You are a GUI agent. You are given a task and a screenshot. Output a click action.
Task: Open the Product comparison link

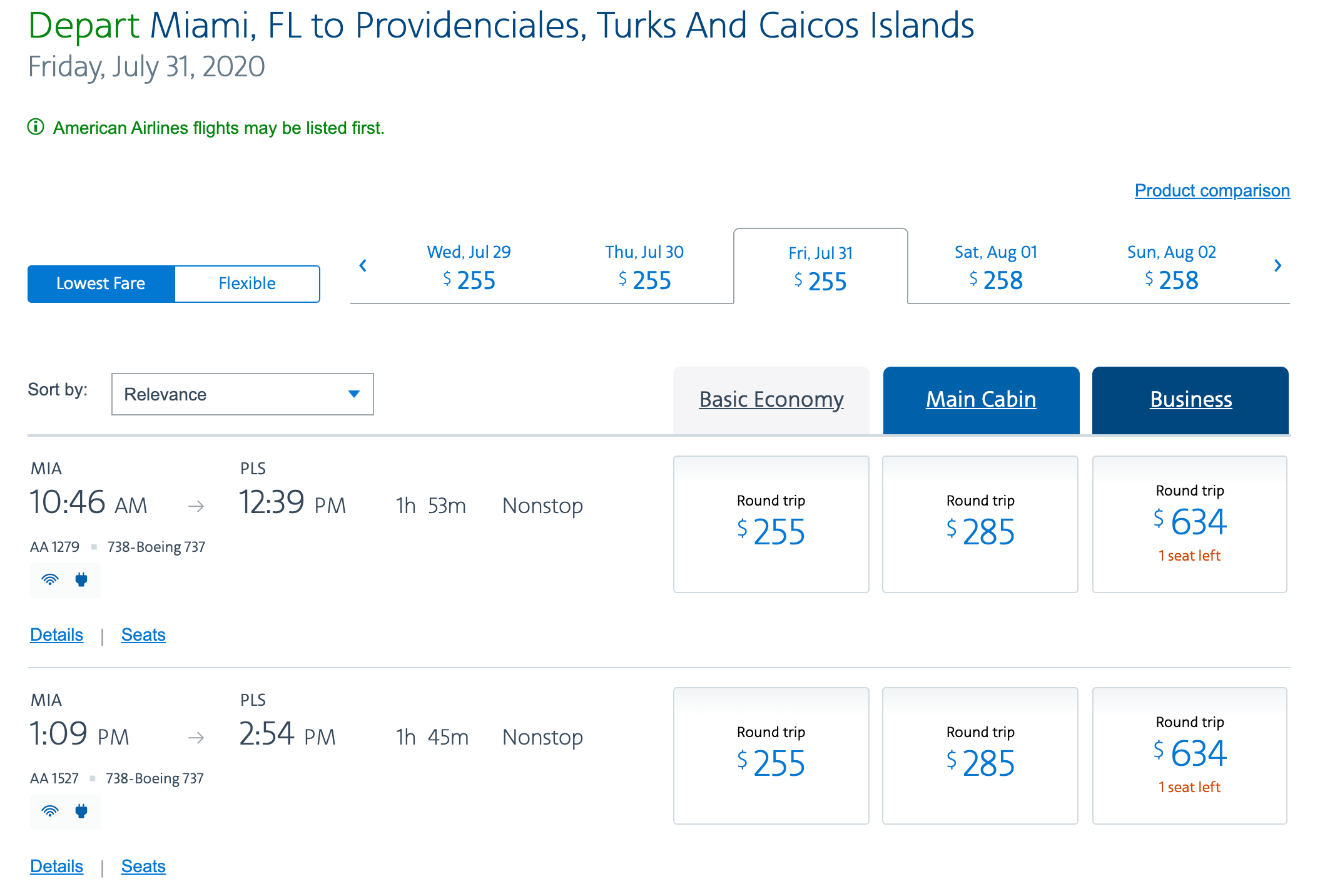point(1212,190)
